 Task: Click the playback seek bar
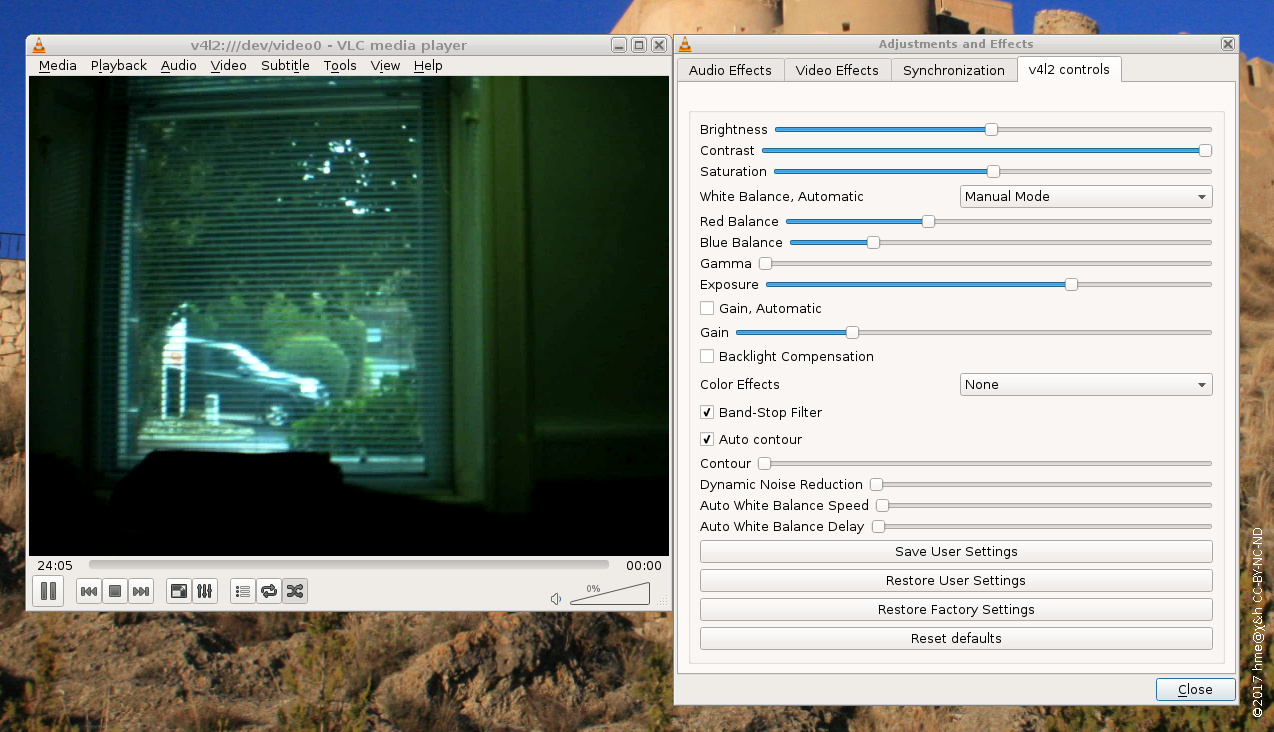click(348, 565)
